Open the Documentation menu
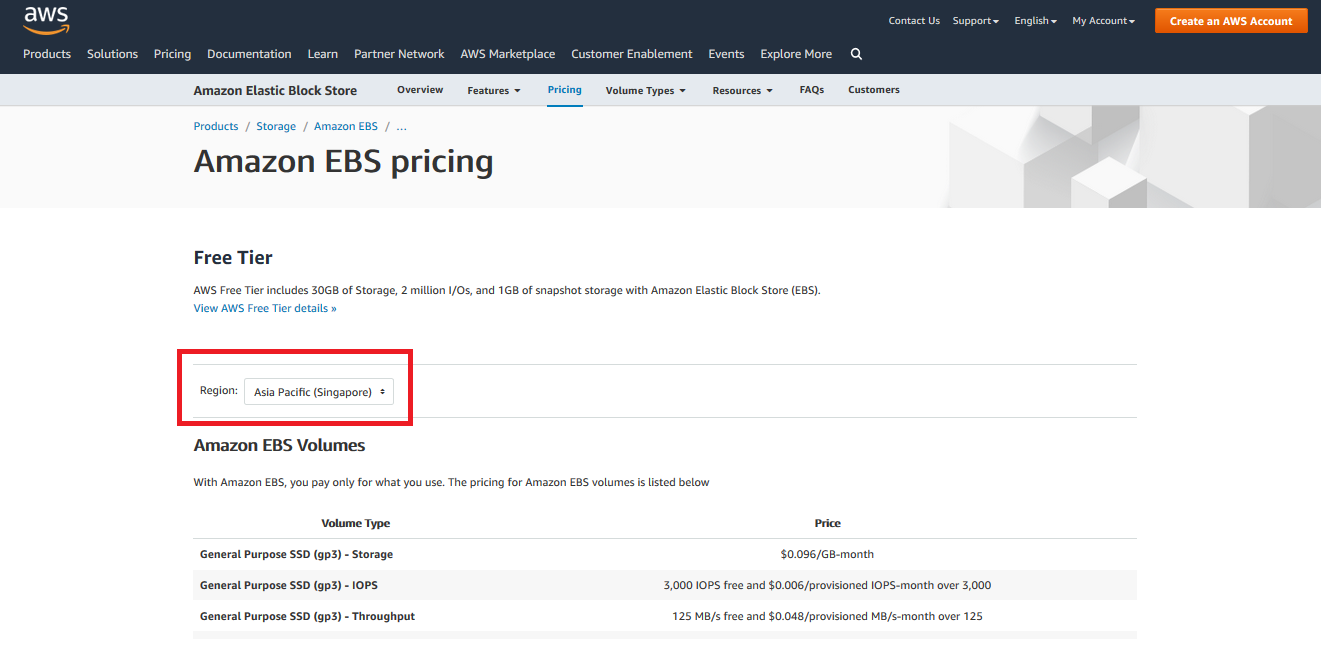 click(x=249, y=54)
